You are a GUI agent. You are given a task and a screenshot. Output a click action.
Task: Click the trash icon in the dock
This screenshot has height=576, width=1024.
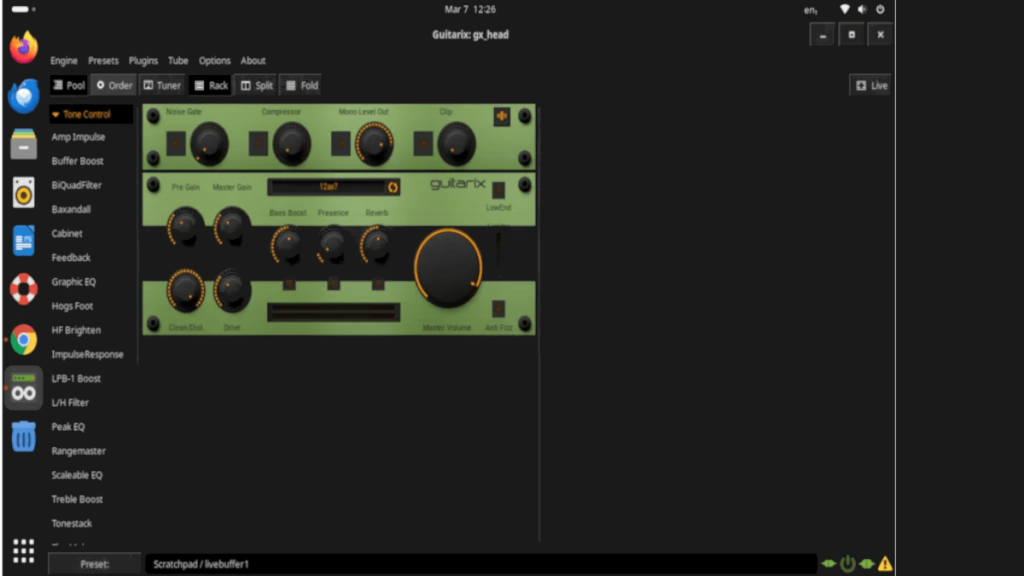pyautogui.click(x=23, y=435)
